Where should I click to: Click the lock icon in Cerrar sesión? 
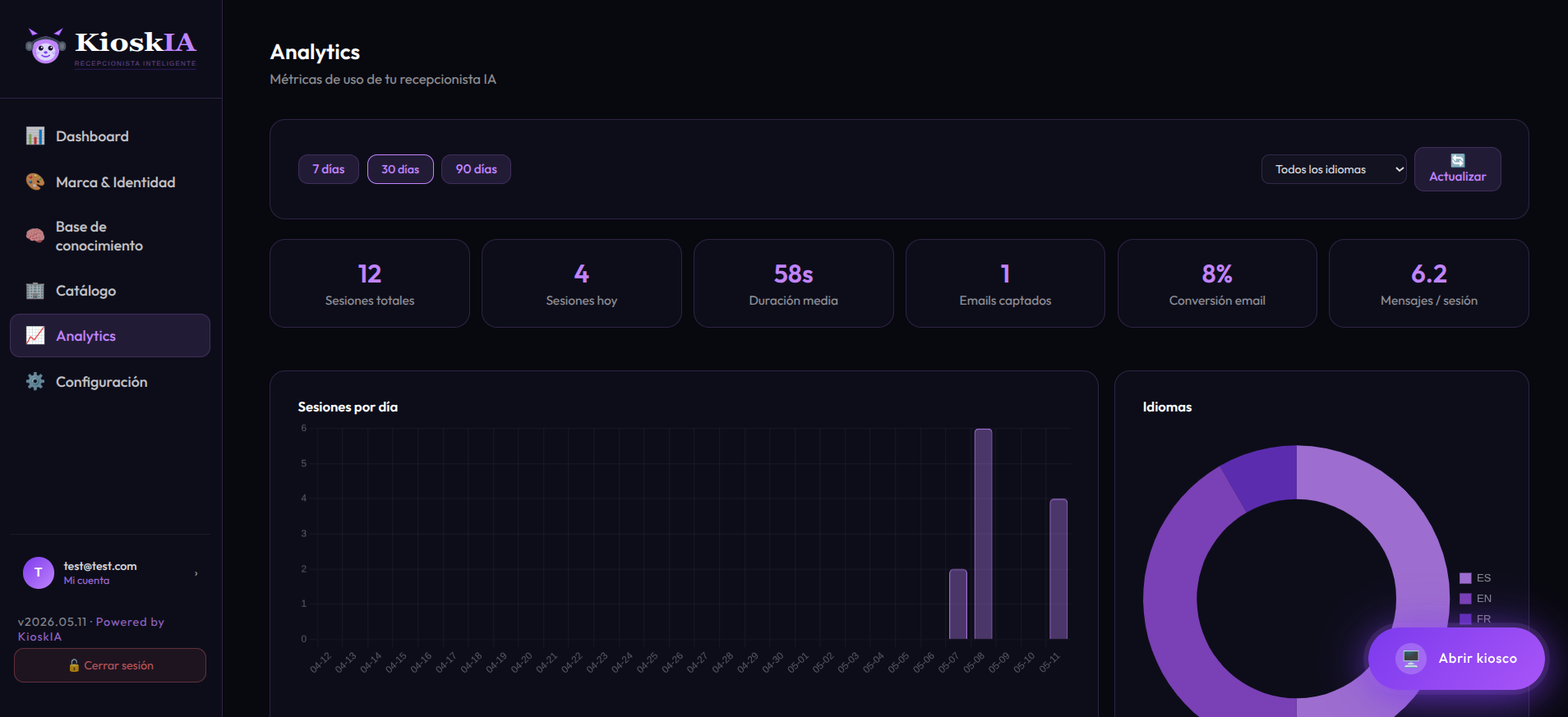[74, 665]
